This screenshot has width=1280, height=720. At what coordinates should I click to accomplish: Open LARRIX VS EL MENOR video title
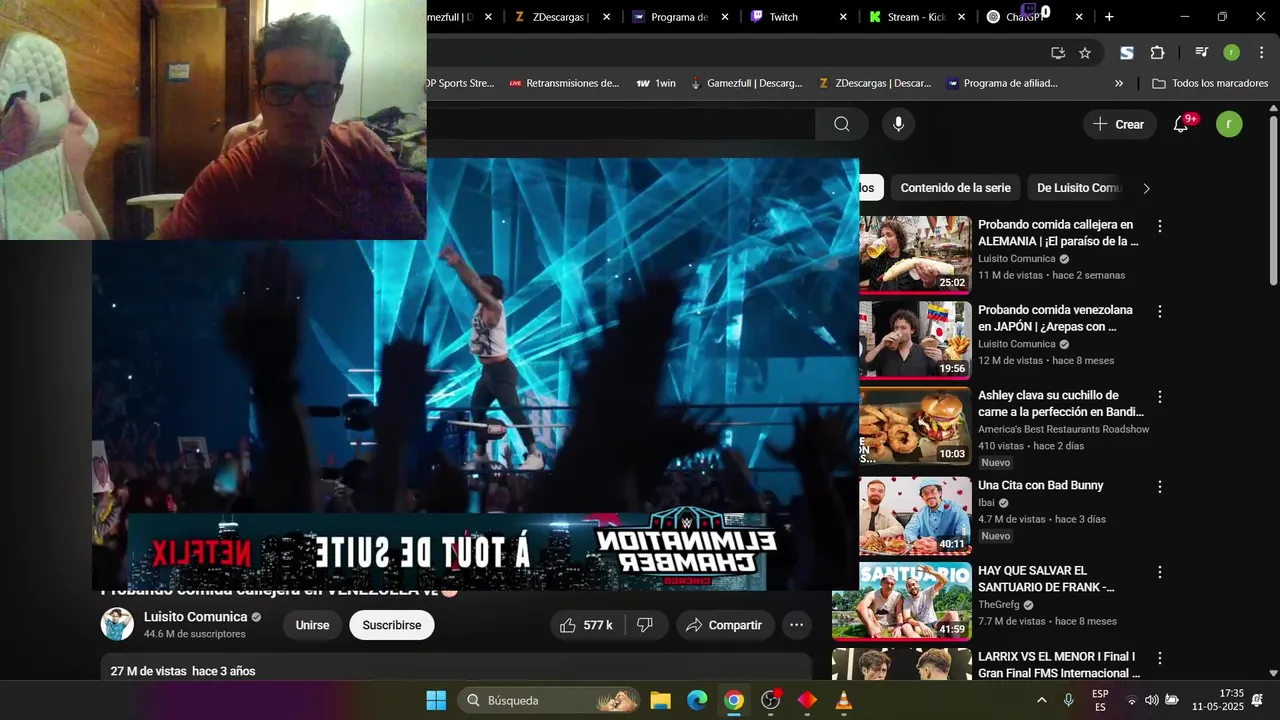[1059, 665]
